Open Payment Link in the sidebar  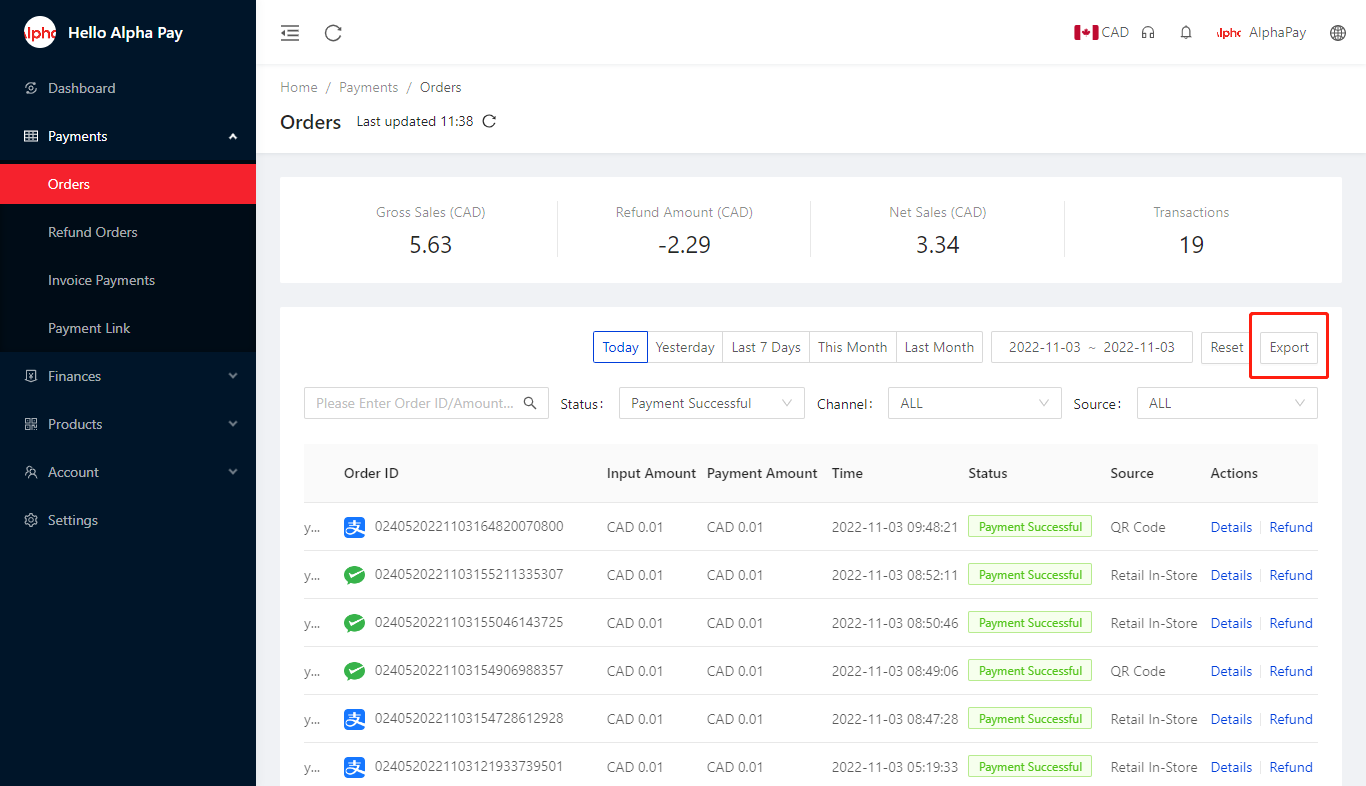click(x=128, y=328)
